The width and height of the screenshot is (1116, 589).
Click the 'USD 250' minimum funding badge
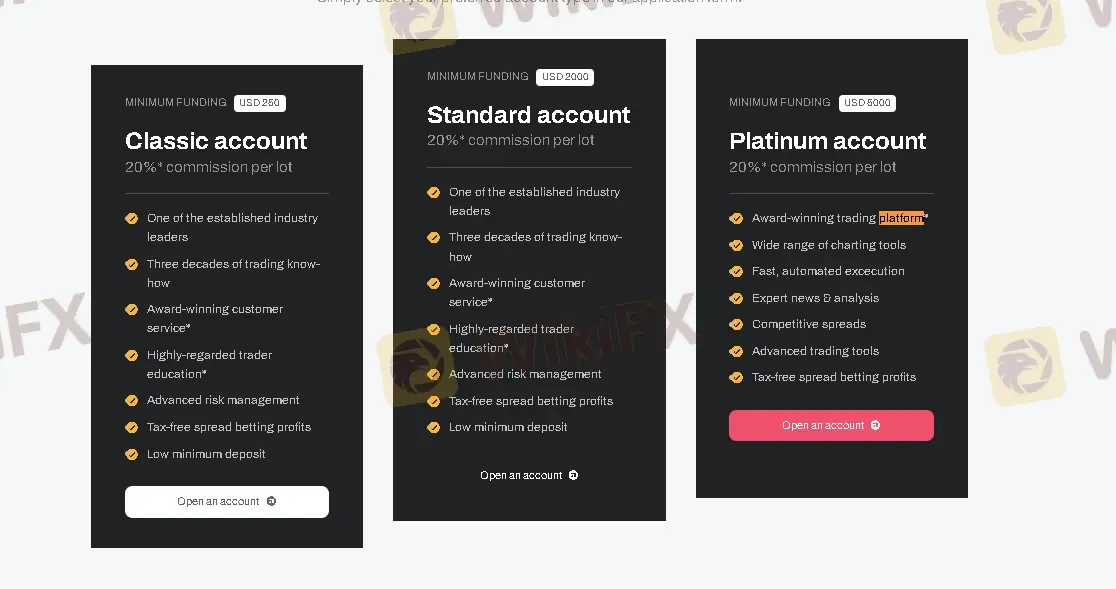pos(259,102)
